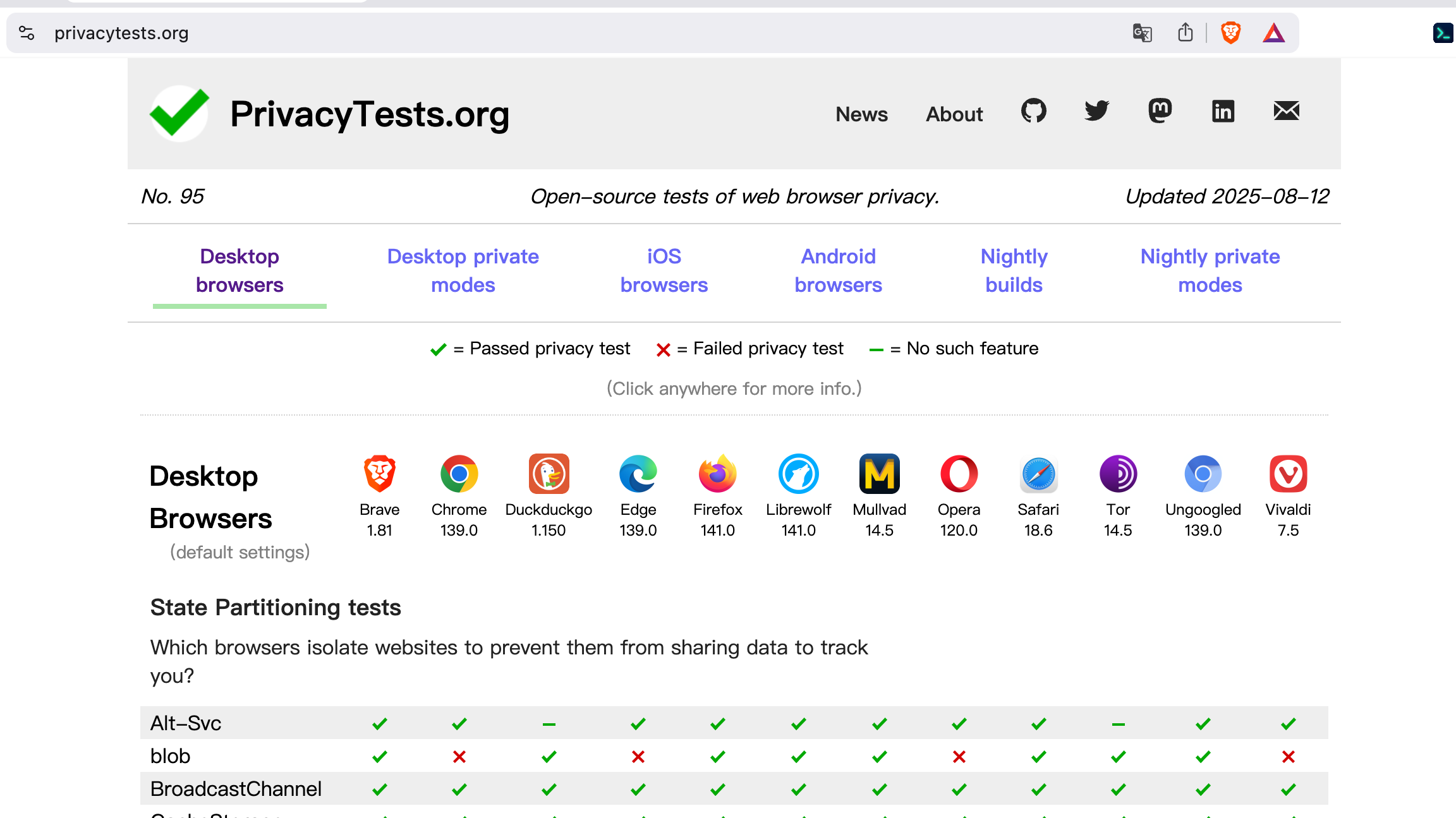Click '(Click anywhere for more info.)' hint

coord(734,388)
